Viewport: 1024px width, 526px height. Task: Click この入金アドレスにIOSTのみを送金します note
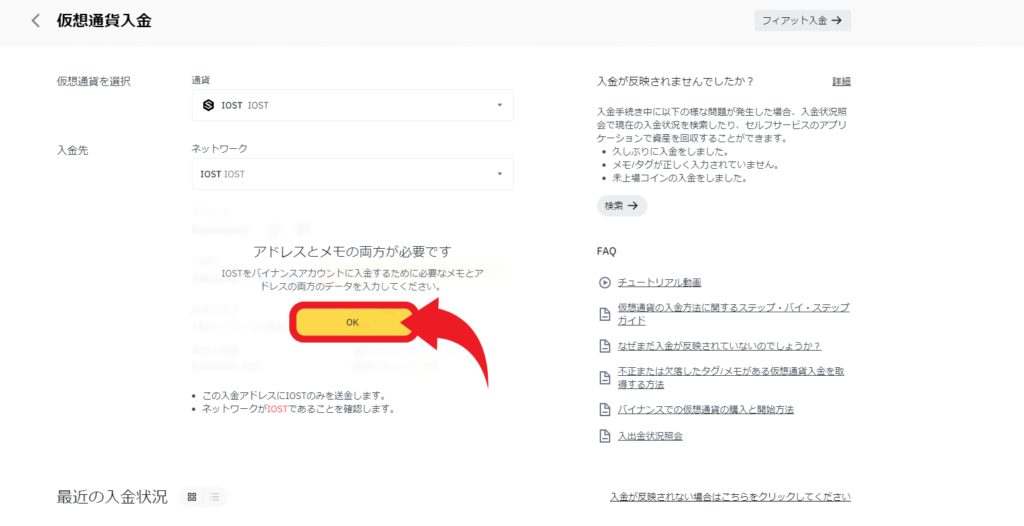click(293, 396)
